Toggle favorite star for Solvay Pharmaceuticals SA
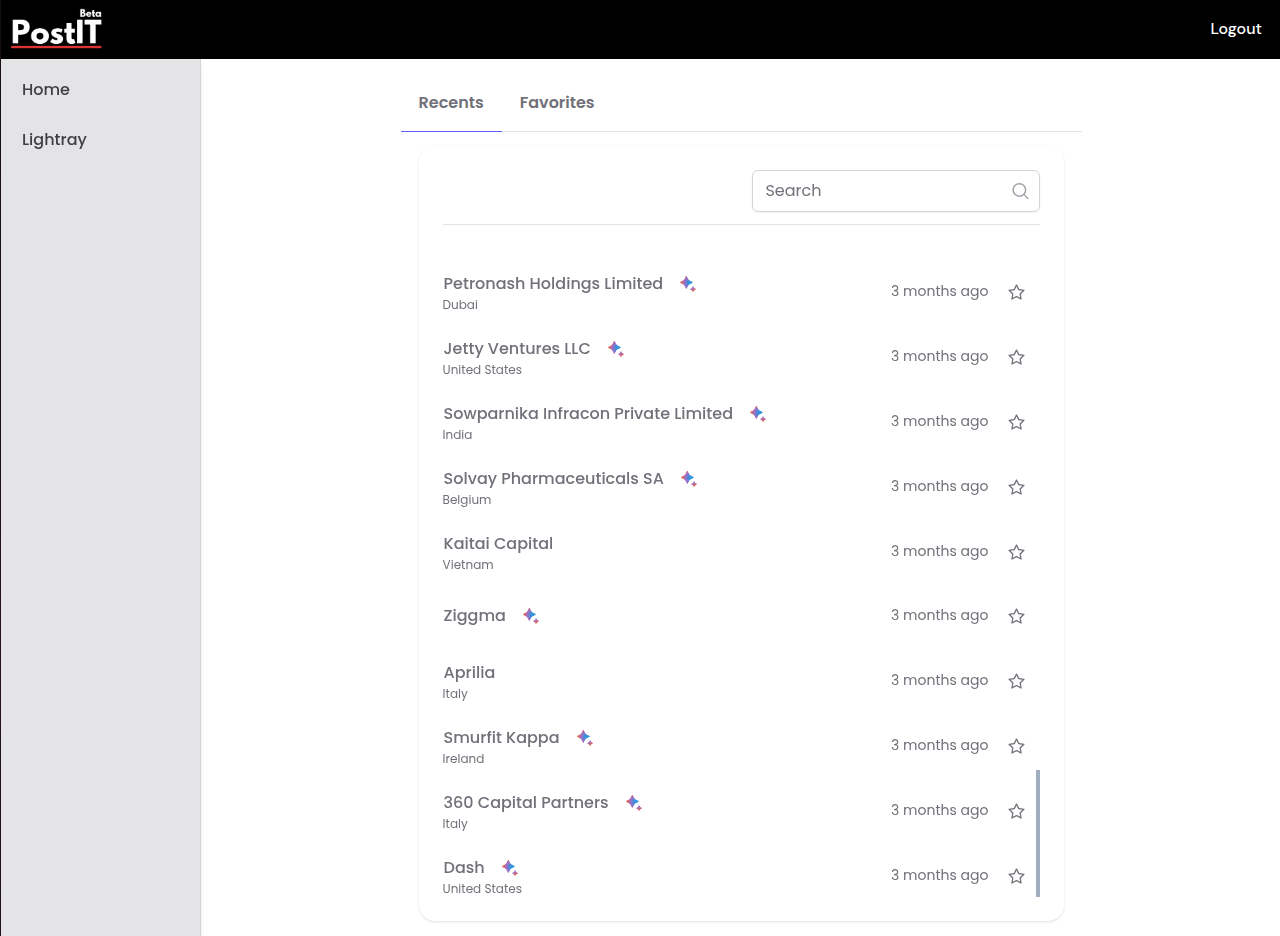The image size is (1280, 936). click(x=1016, y=487)
